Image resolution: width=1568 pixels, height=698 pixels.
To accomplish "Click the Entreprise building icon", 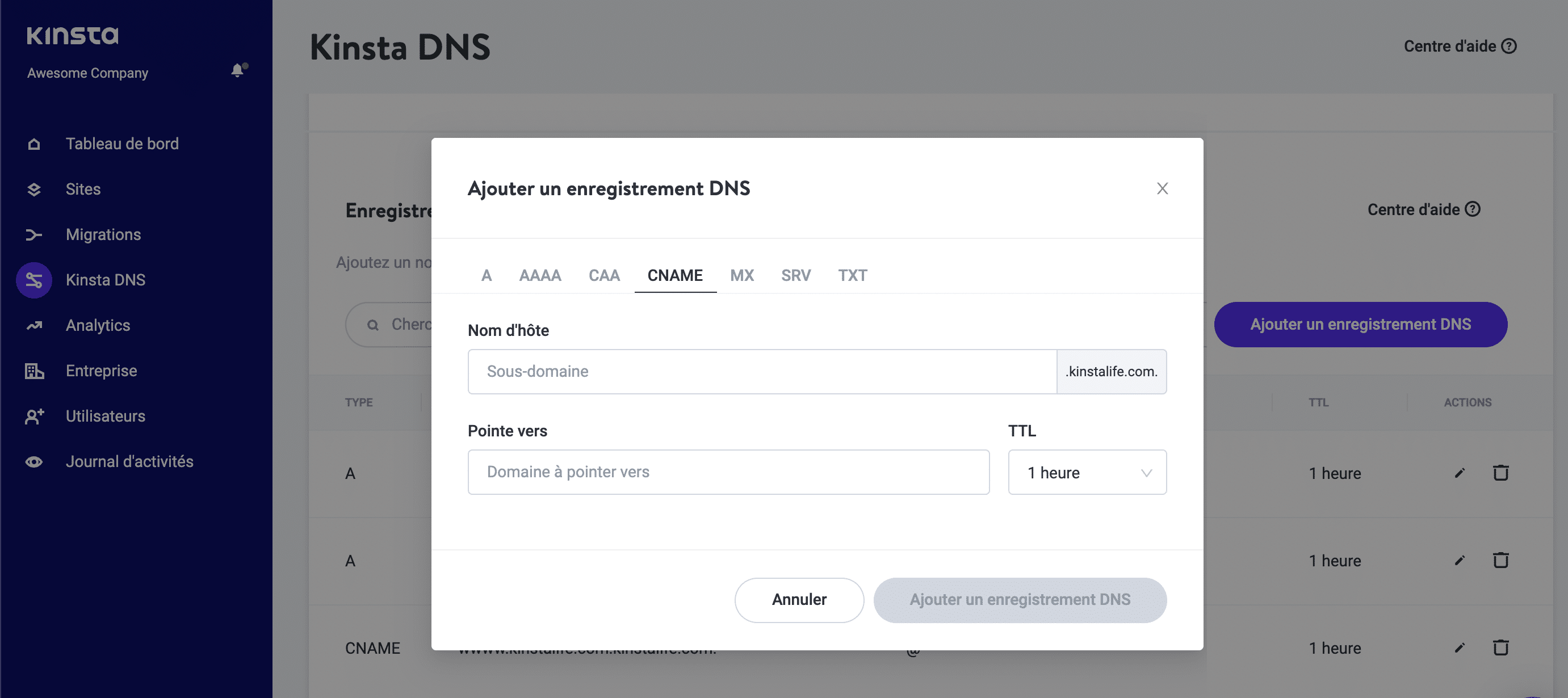I will tap(34, 371).
